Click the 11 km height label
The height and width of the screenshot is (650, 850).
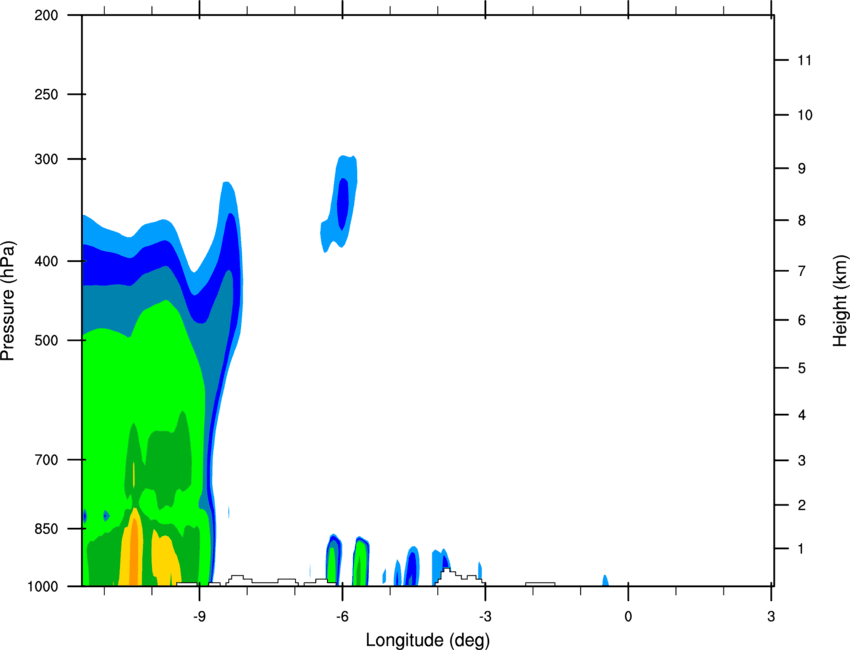point(804,60)
